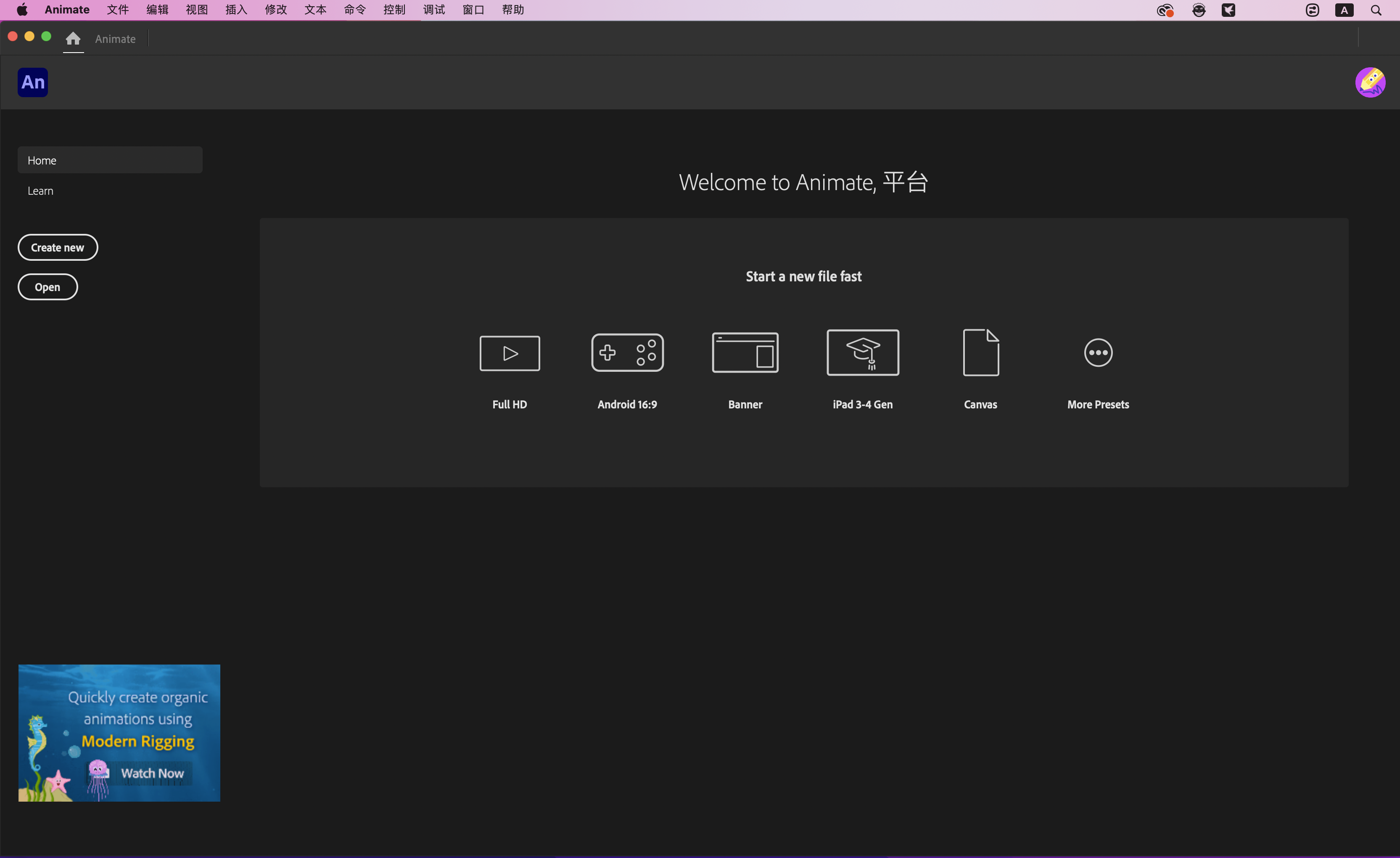The height and width of the screenshot is (858, 1400).
Task: Open the 窗口 menu
Action: (473, 10)
